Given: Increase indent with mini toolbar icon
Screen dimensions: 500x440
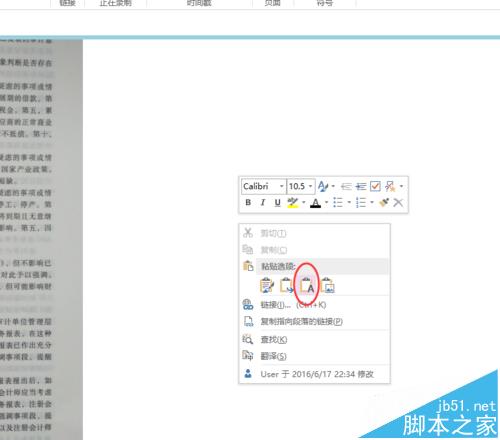Looking at the screenshot, I should point(361,186).
